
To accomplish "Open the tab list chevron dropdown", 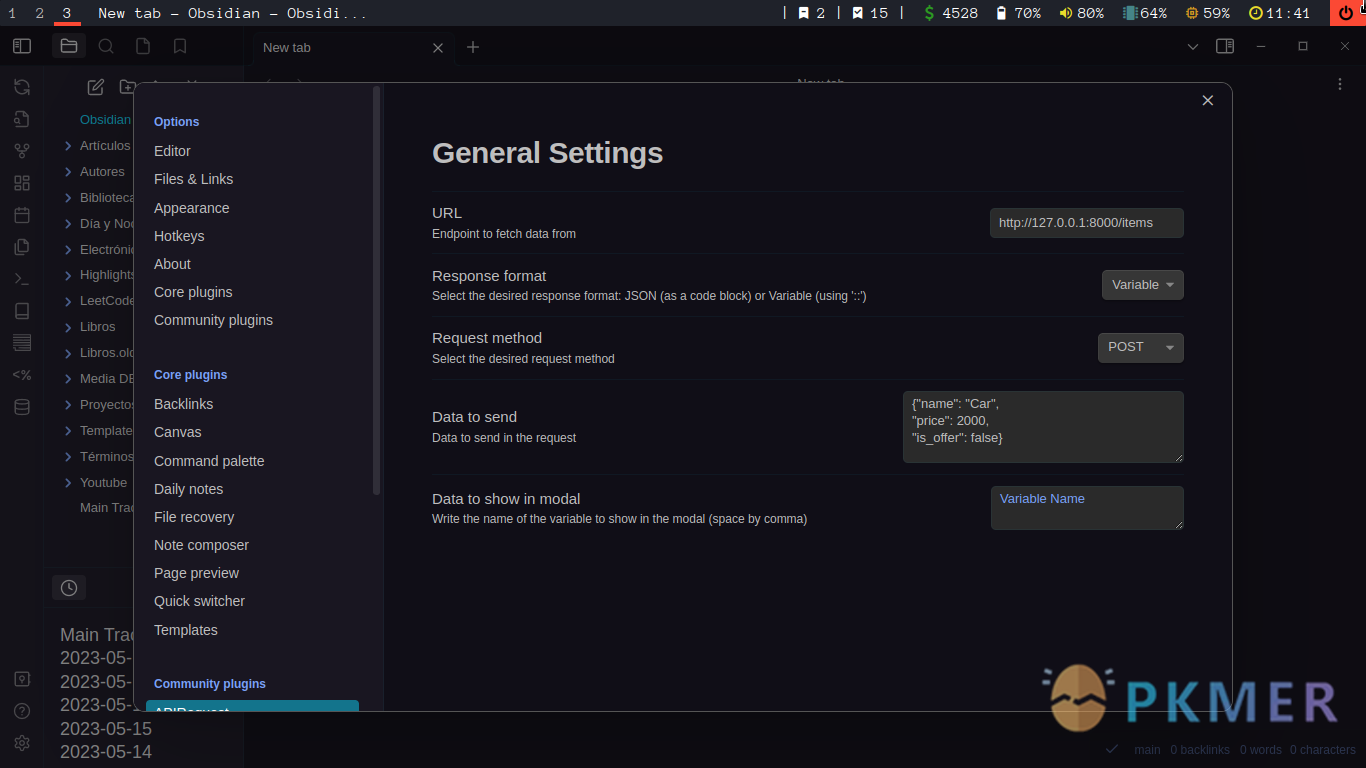I will 1192,47.
